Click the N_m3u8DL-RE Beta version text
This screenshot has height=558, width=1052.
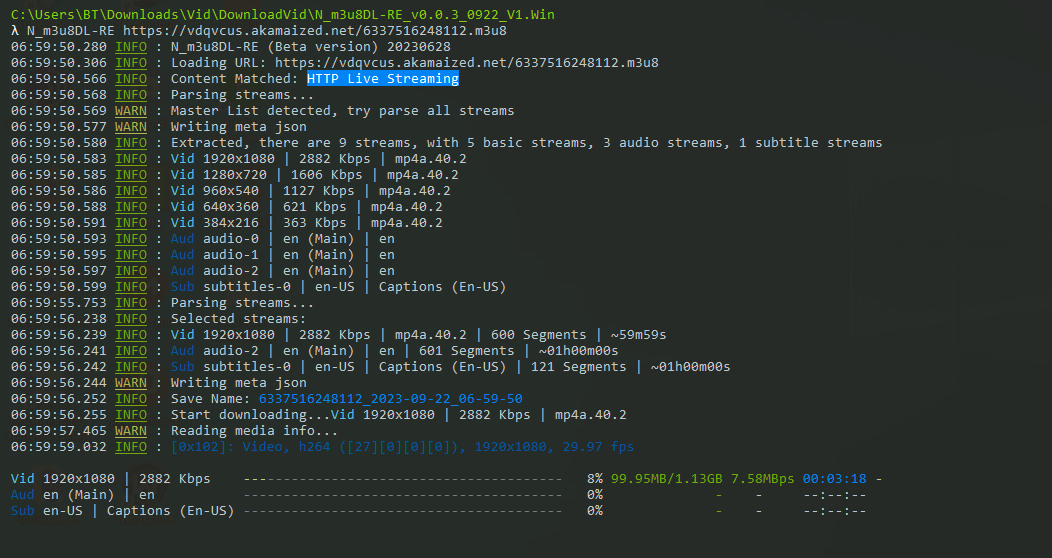(310, 46)
